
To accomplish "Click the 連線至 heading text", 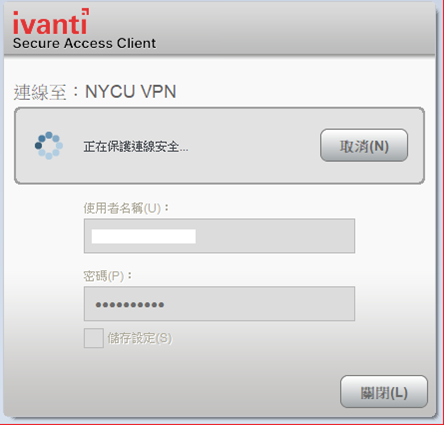I will pyautogui.click(x=40, y=92).
